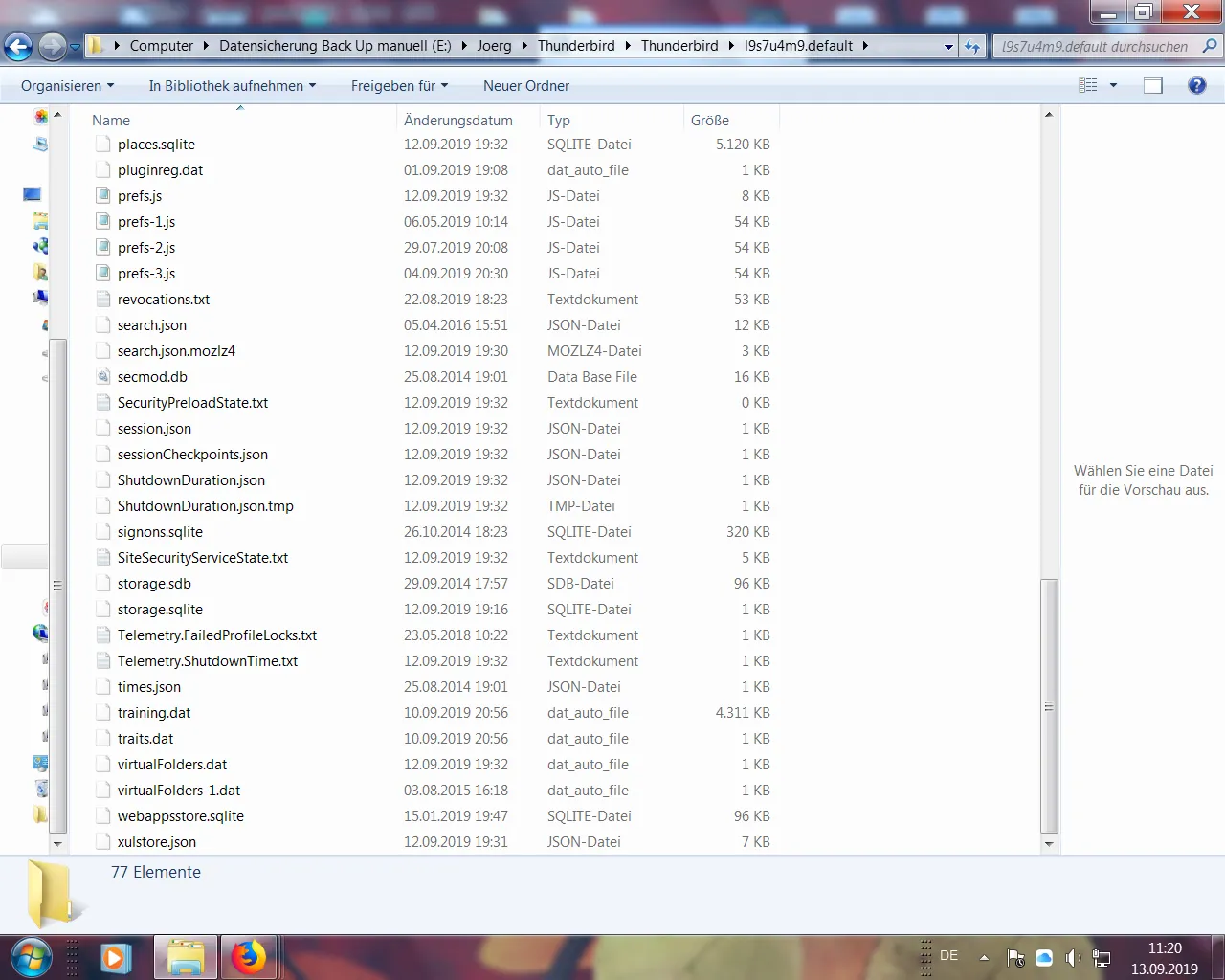Select the file search.json.mozlz4

176,351
